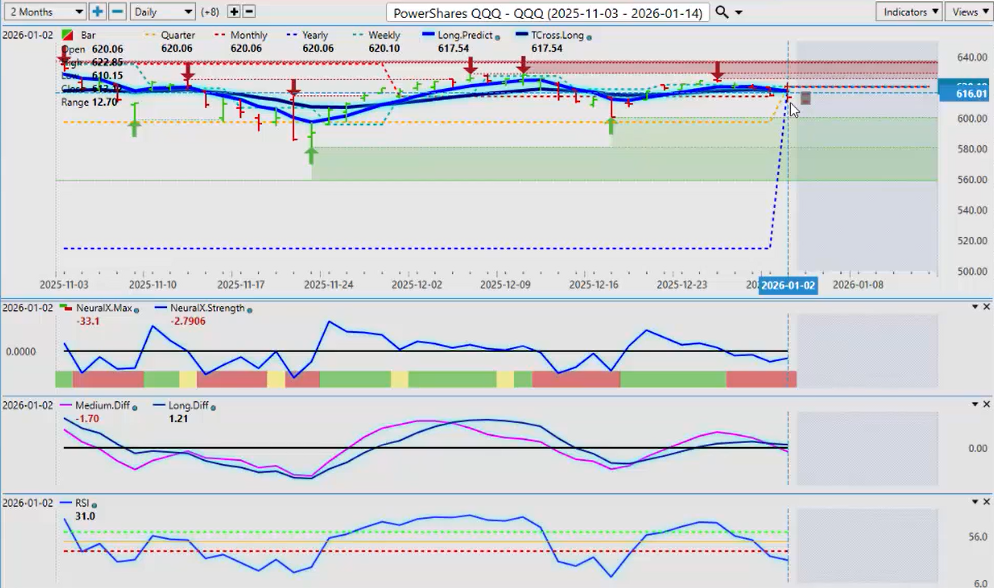
Task: Click the blue plus zoom-in time range button
Action: pyautogui.click(x=97, y=12)
